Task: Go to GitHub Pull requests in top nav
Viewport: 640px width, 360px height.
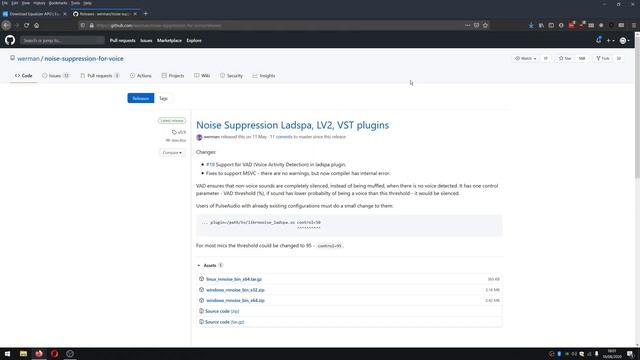Action: tap(122, 40)
